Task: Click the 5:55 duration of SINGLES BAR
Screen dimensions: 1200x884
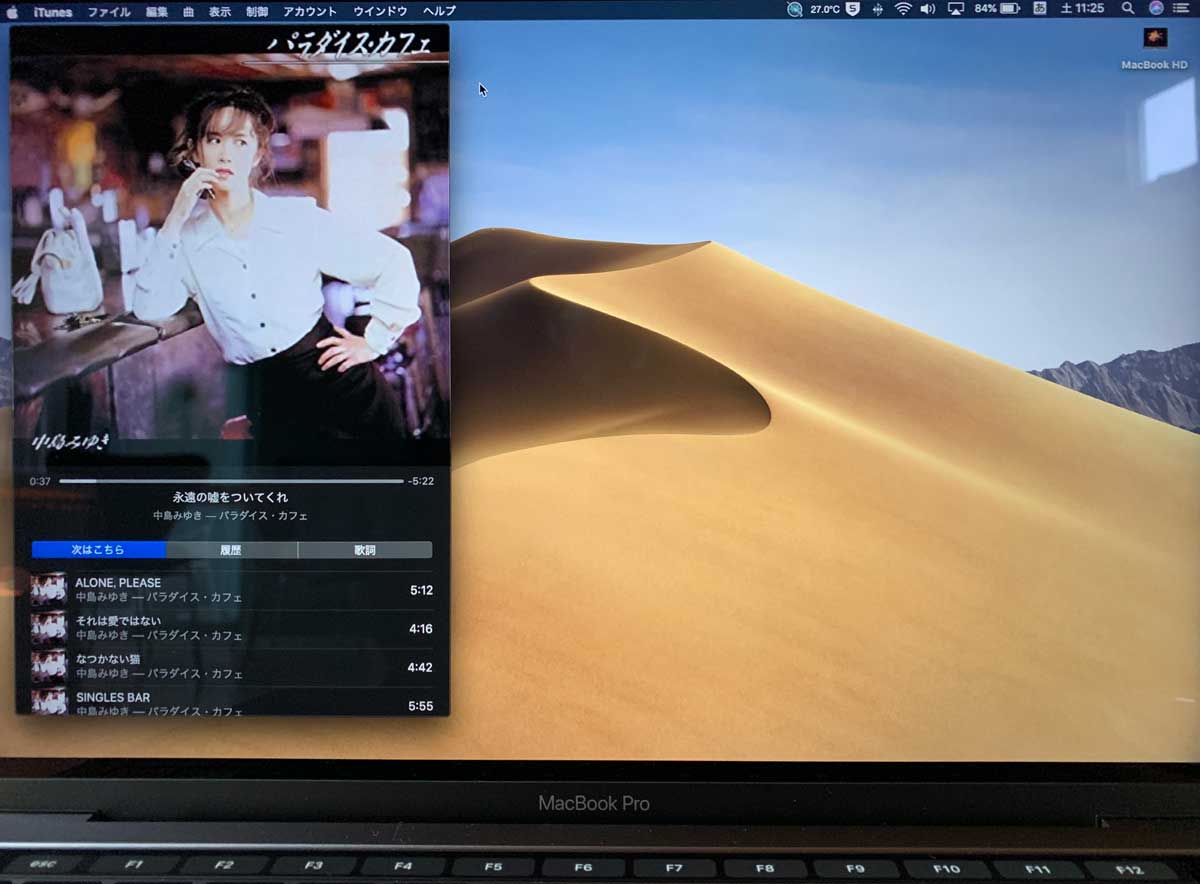Action: (x=421, y=706)
